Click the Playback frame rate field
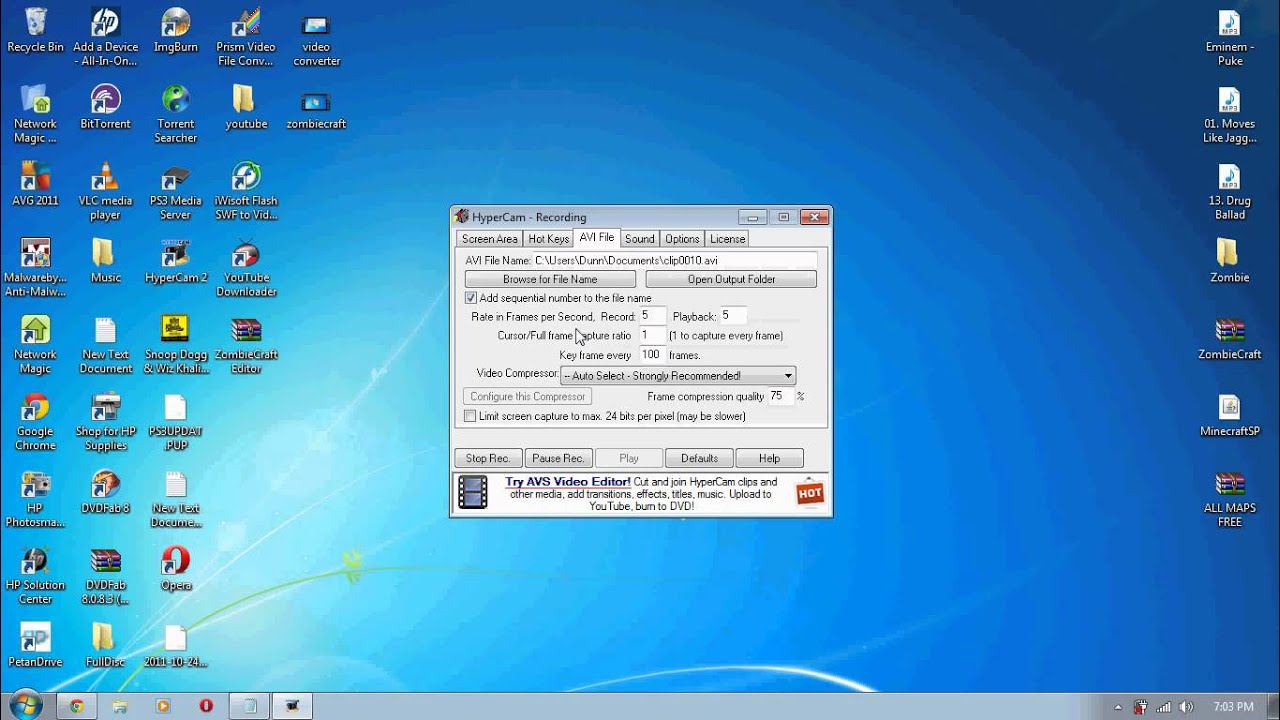The width and height of the screenshot is (1280, 720). 732,316
